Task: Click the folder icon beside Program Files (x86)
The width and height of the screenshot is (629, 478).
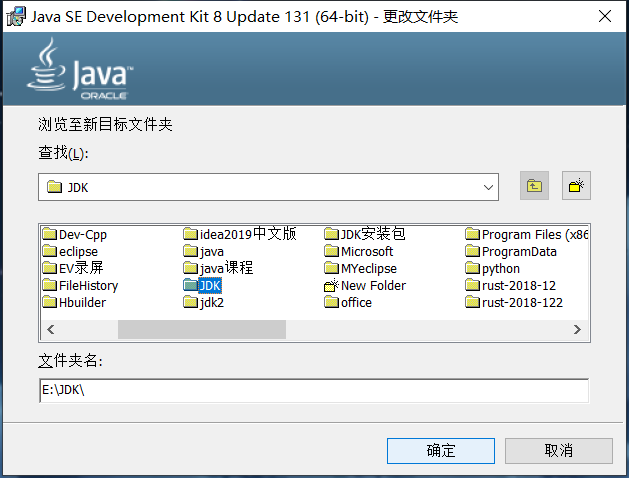Action: [x=473, y=234]
